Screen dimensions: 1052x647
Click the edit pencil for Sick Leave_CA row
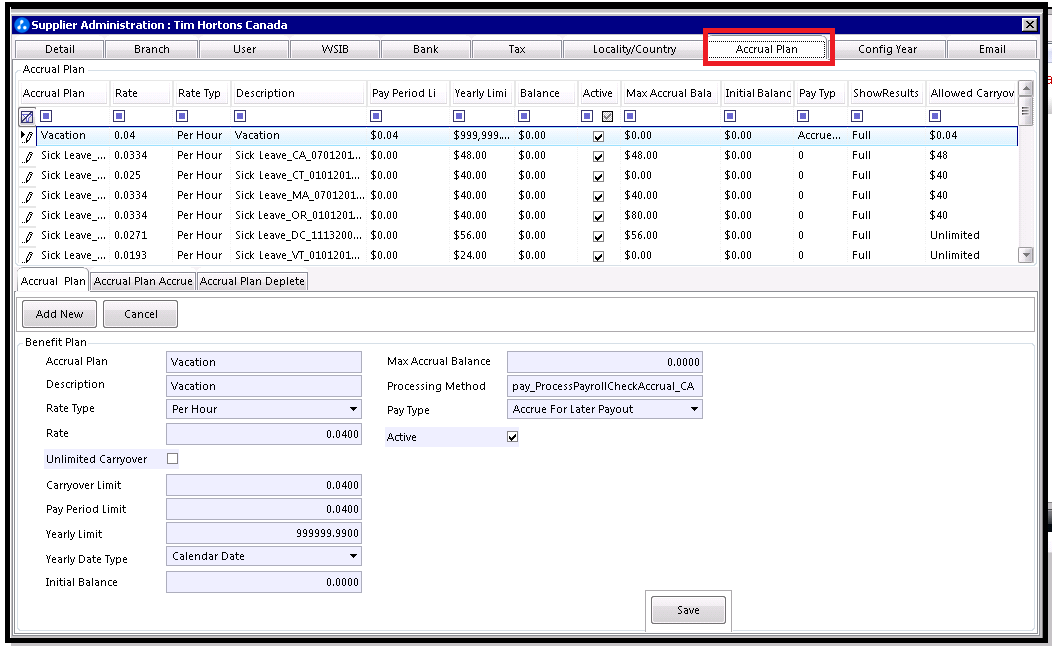point(28,157)
